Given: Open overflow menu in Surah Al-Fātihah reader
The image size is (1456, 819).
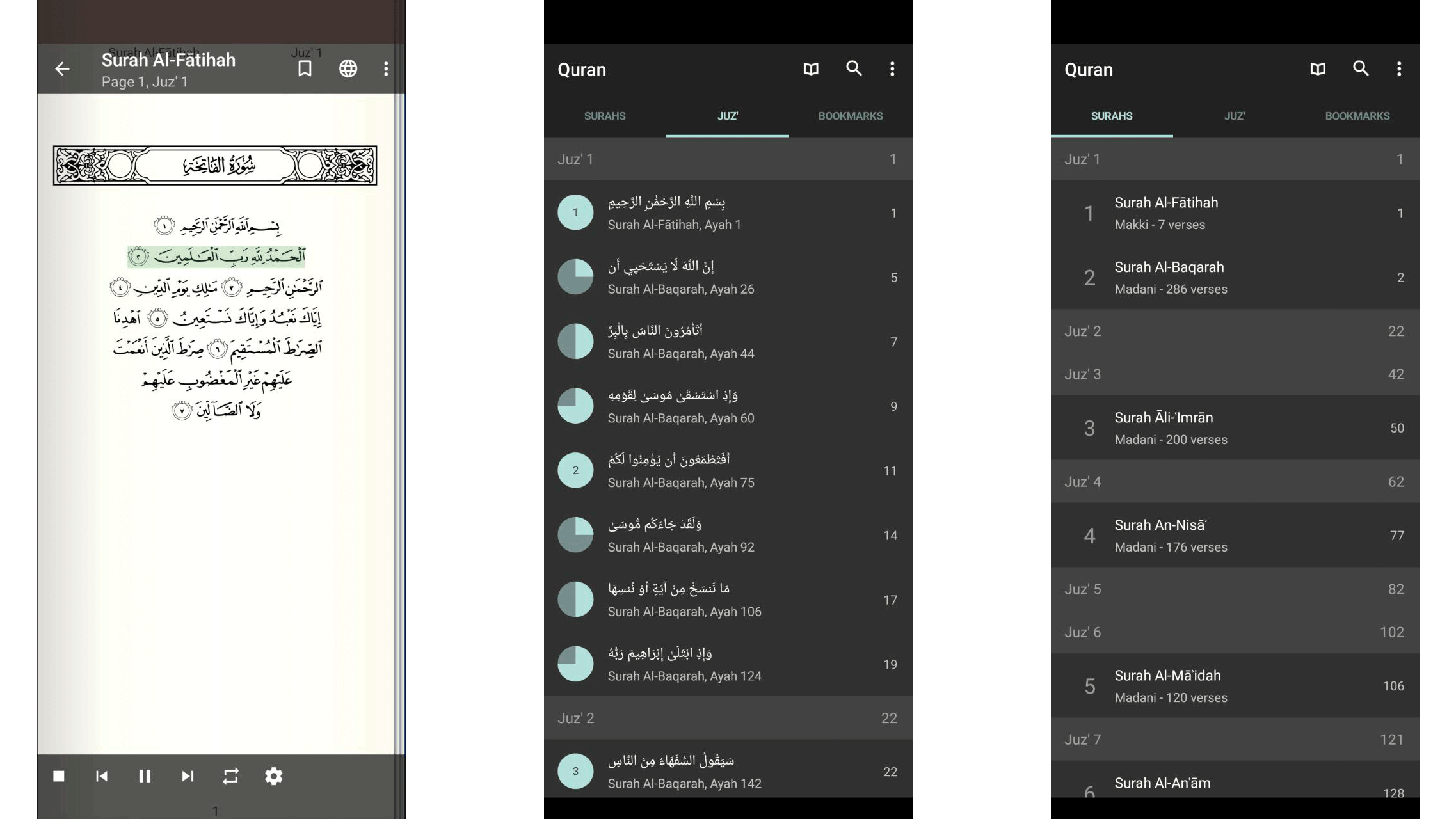Looking at the screenshot, I should point(386,68).
